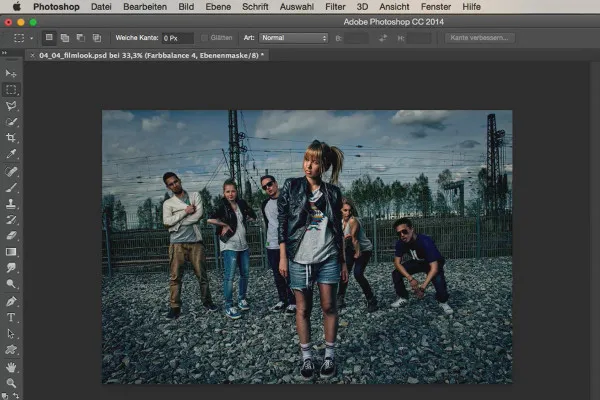The image size is (600, 400).
Task: Select the Zoom tool
Action: point(11,383)
